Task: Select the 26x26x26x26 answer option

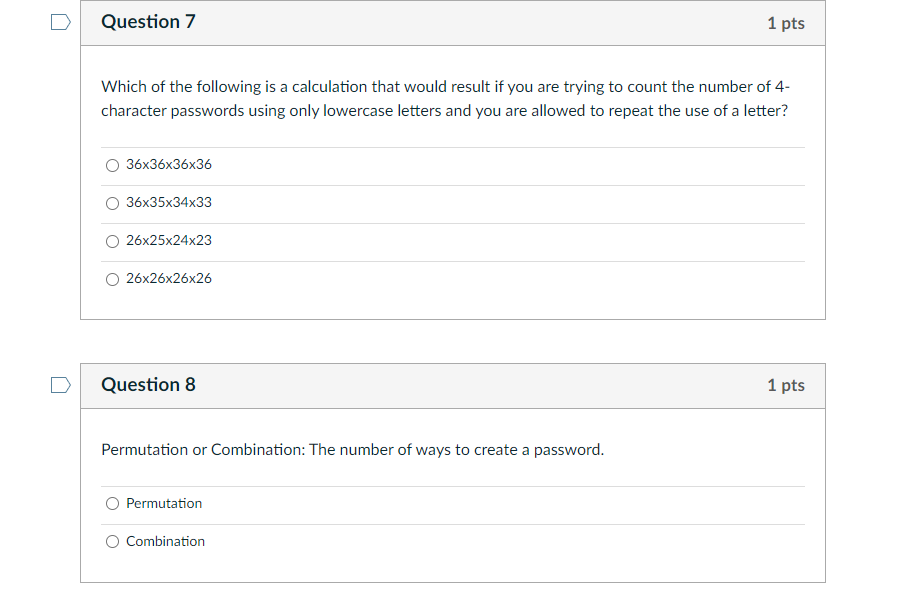Action: (x=112, y=279)
